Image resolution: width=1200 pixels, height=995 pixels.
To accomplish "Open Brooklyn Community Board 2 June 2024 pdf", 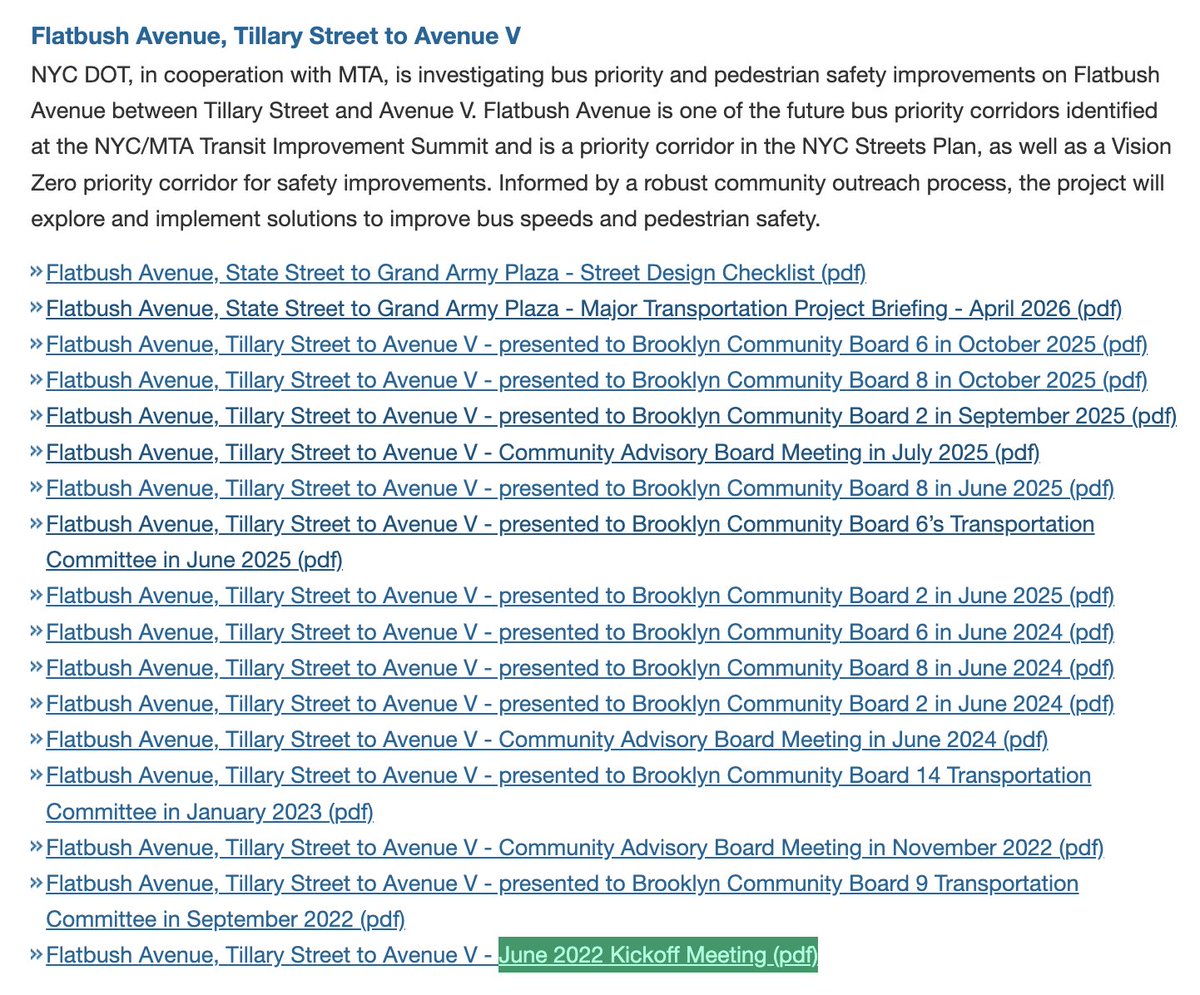I will click(580, 704).
